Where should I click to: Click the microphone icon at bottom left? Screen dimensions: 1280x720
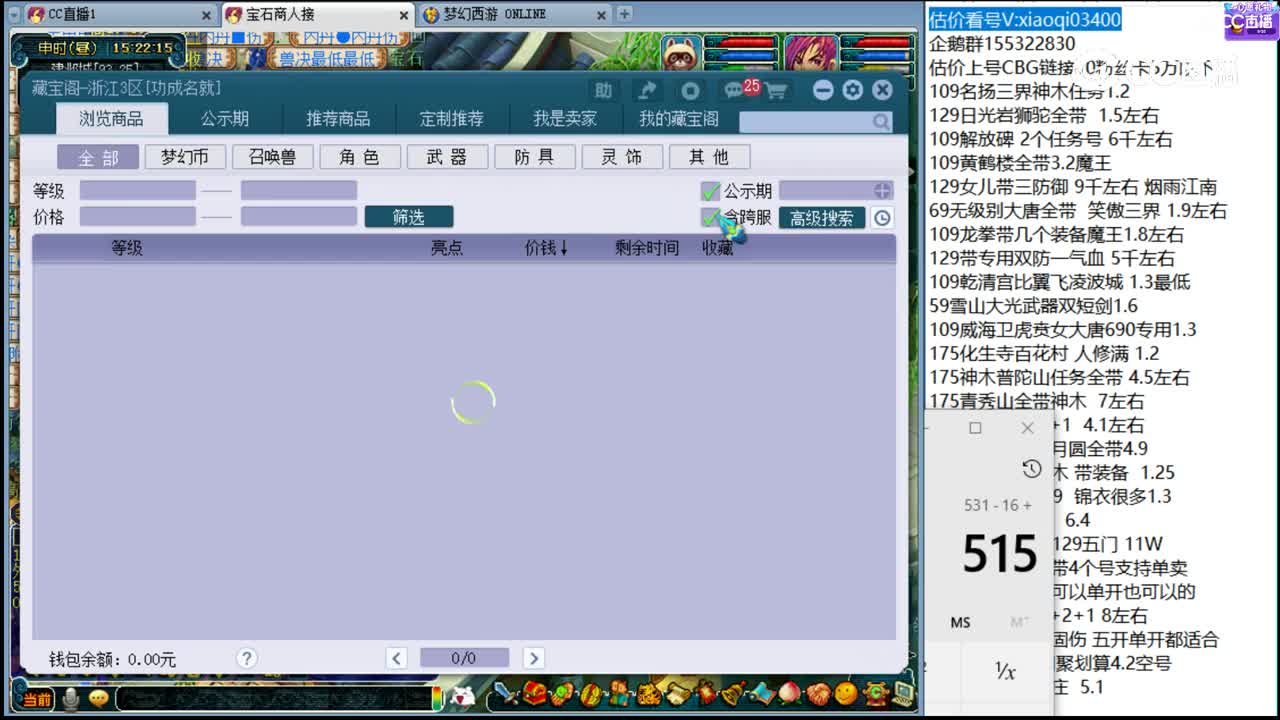pyautogui.click(x=70, y=698)
